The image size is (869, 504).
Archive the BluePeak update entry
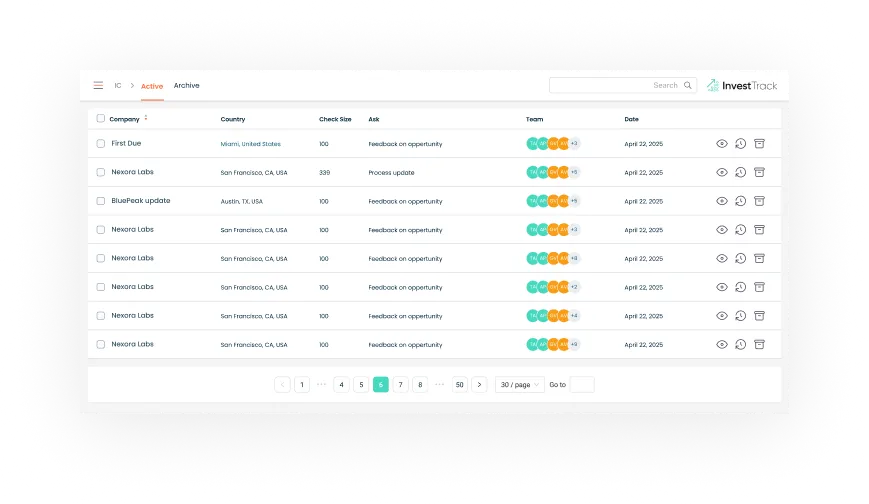click(759, 201)
